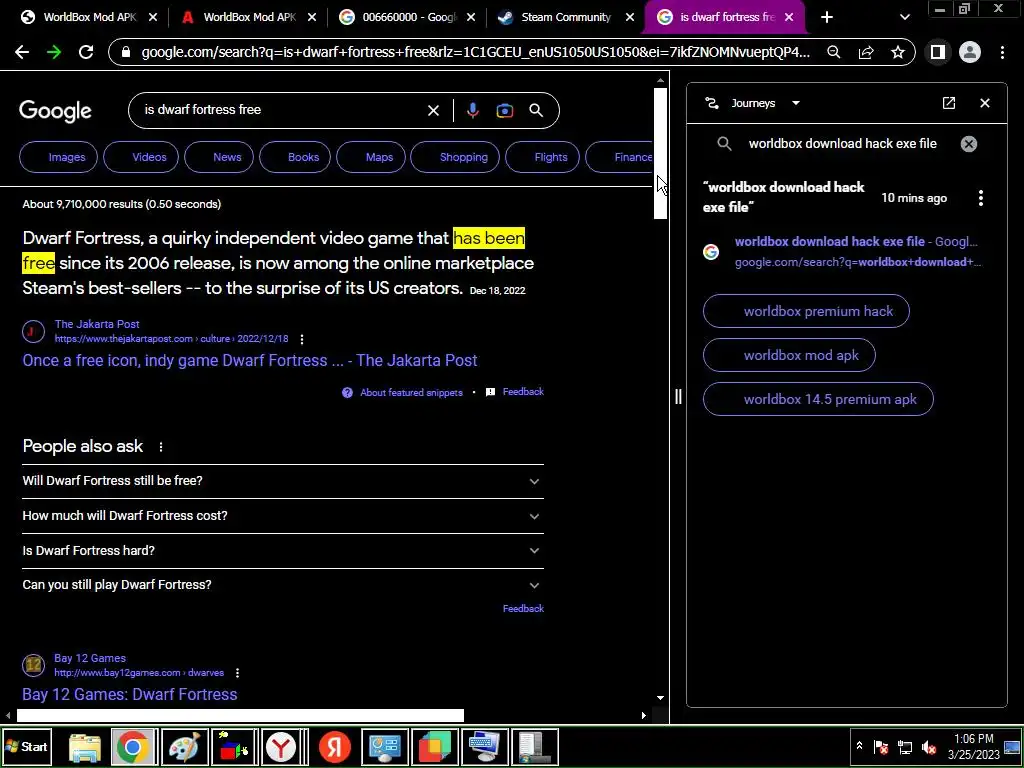
Task: Go back to previous page
Action: point(22,52)
